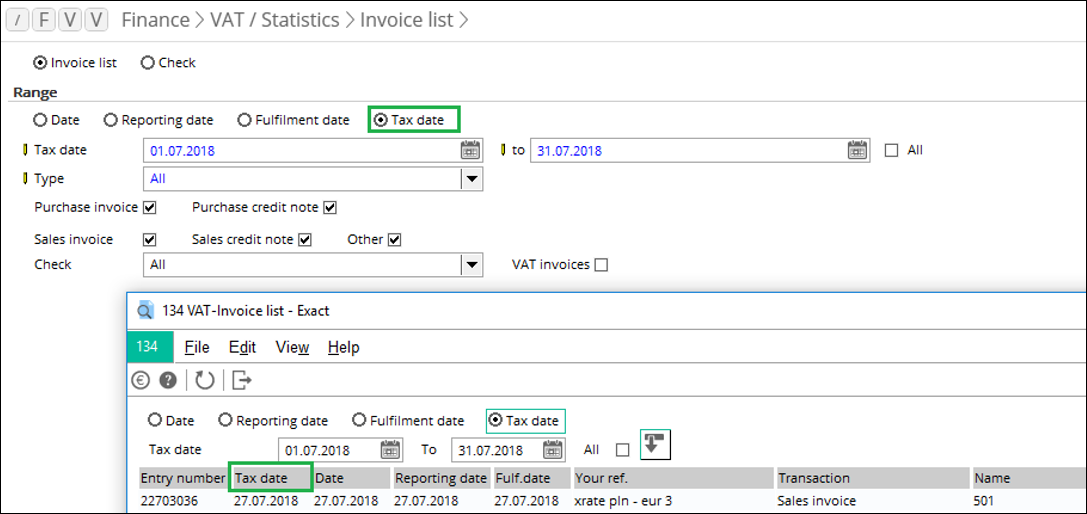Click the exit door toolbar icon
The width and height of the screenshot is (1087, 514).
pyautogui.click(x=242, y=380)
